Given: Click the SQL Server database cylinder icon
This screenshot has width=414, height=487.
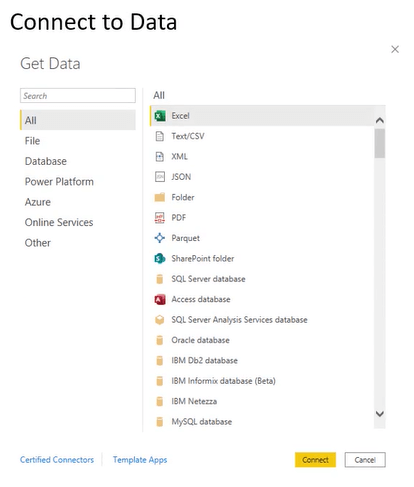Looking at the screenshot, I should click(x=160, y=279).
